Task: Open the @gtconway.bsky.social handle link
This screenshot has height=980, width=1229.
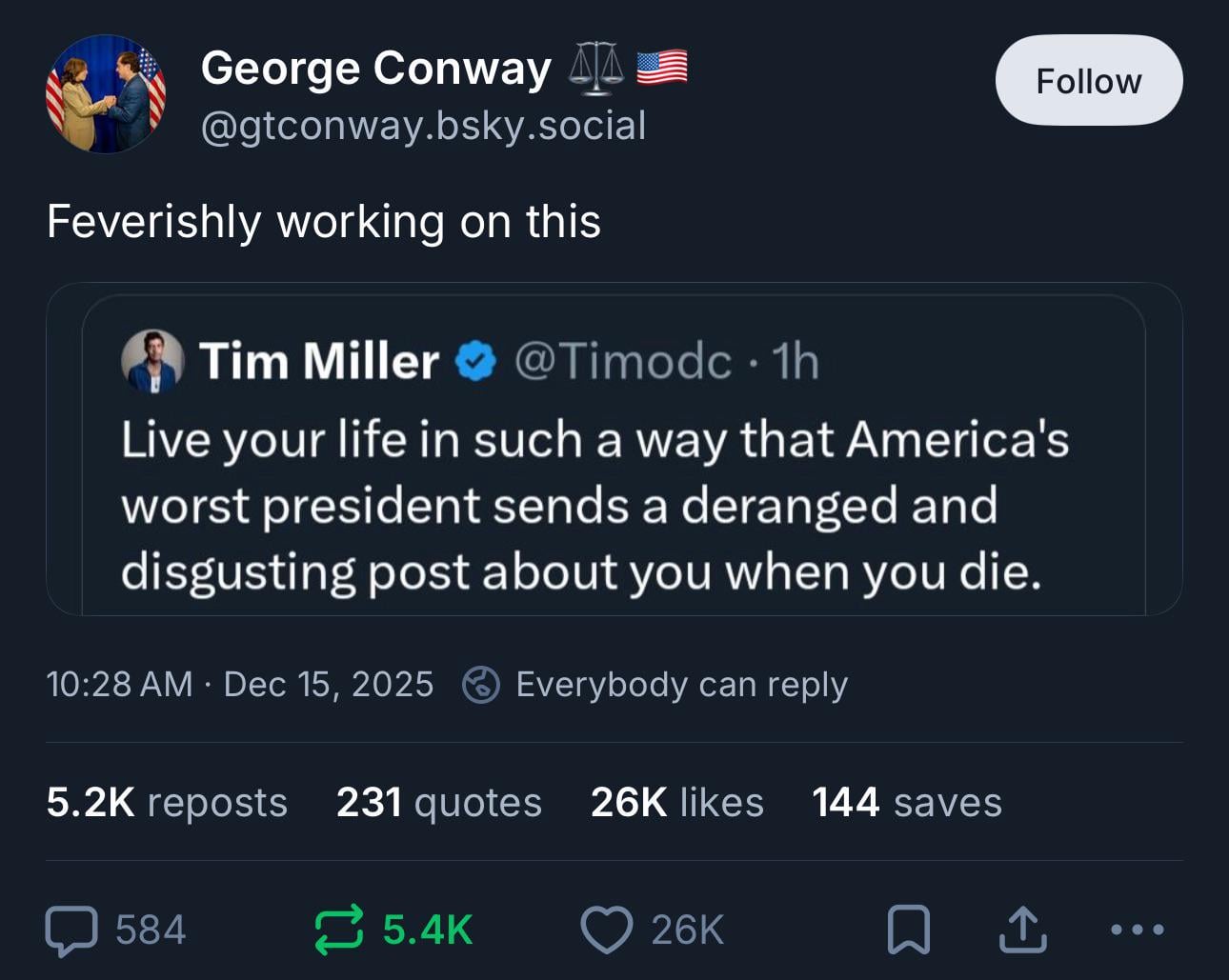Action: click(x=423, y=126)
